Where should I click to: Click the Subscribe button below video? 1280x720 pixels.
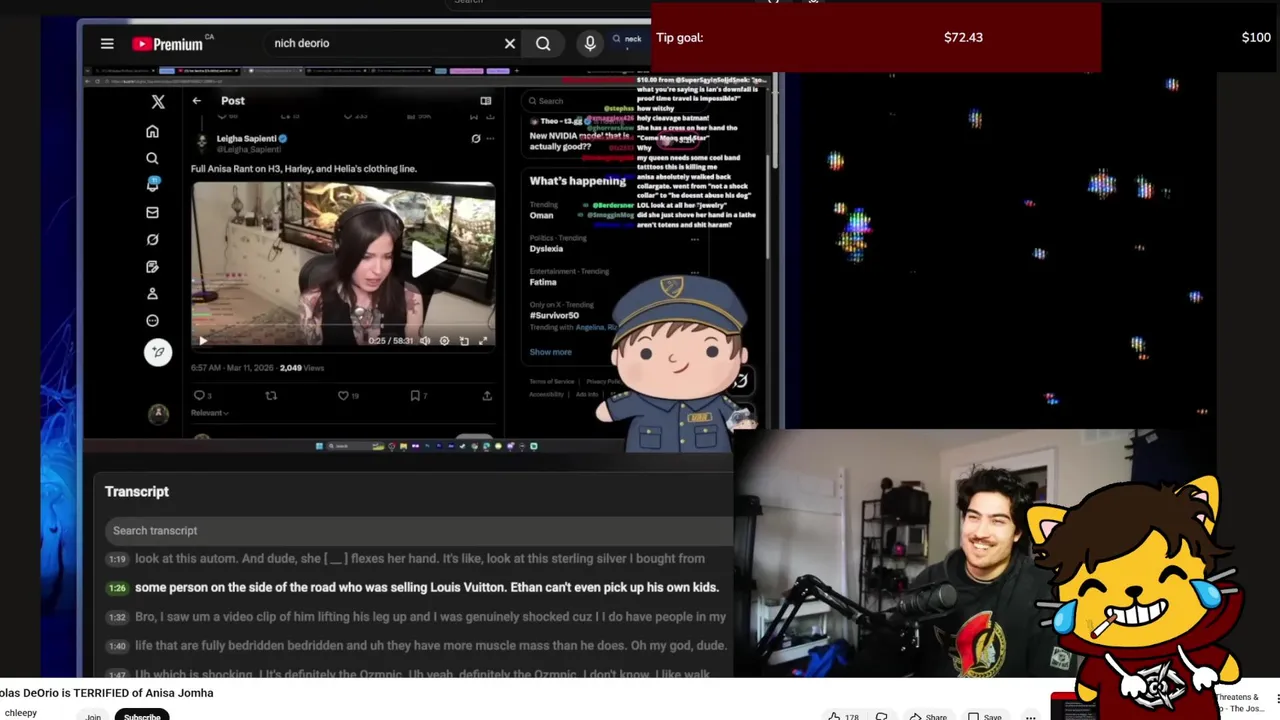point(142,715)
